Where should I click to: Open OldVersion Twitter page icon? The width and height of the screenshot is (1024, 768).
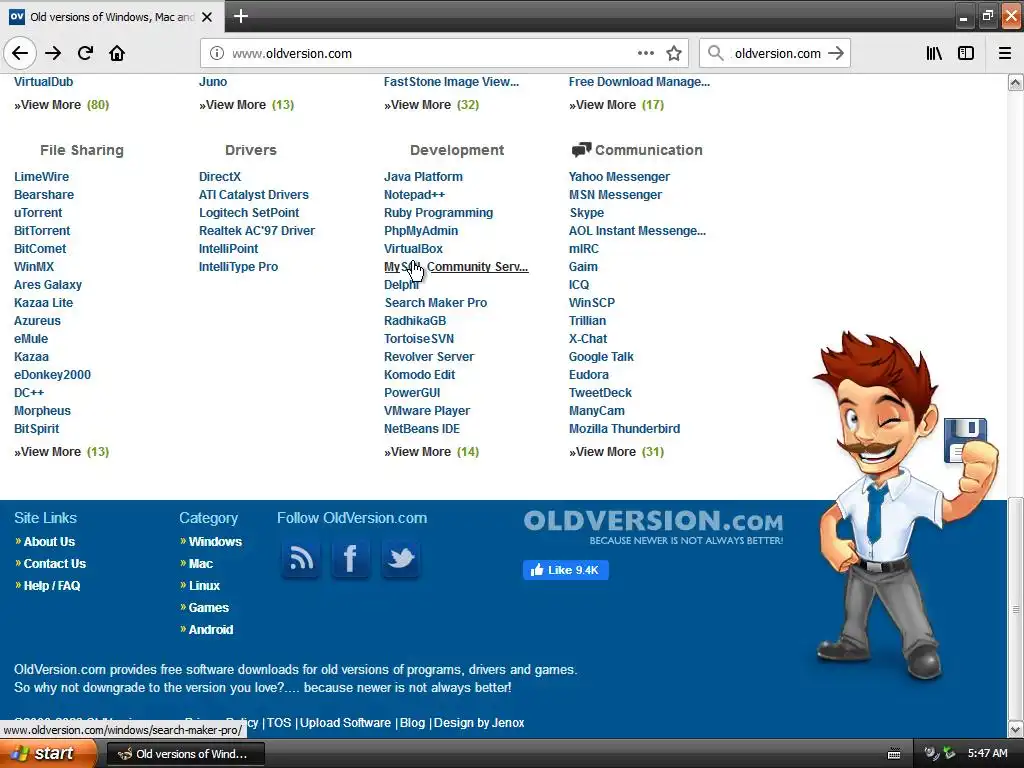(400, 558)
